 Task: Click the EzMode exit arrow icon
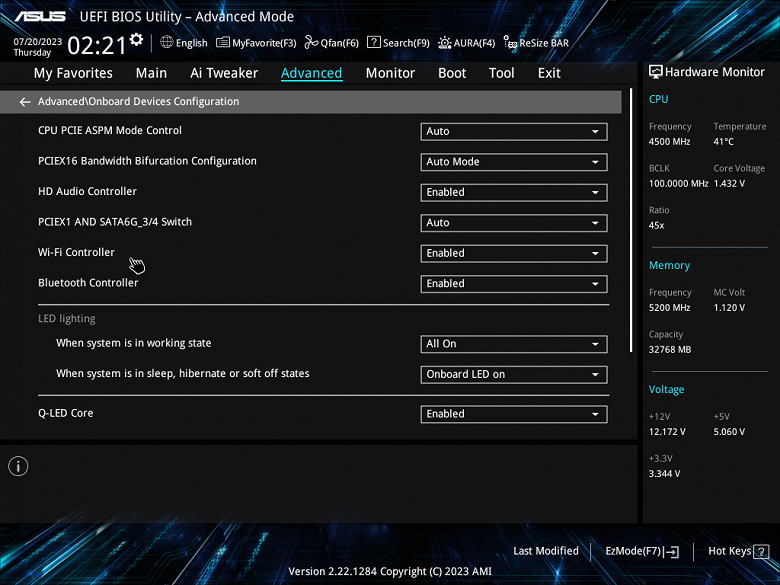[x=671, y=552]
